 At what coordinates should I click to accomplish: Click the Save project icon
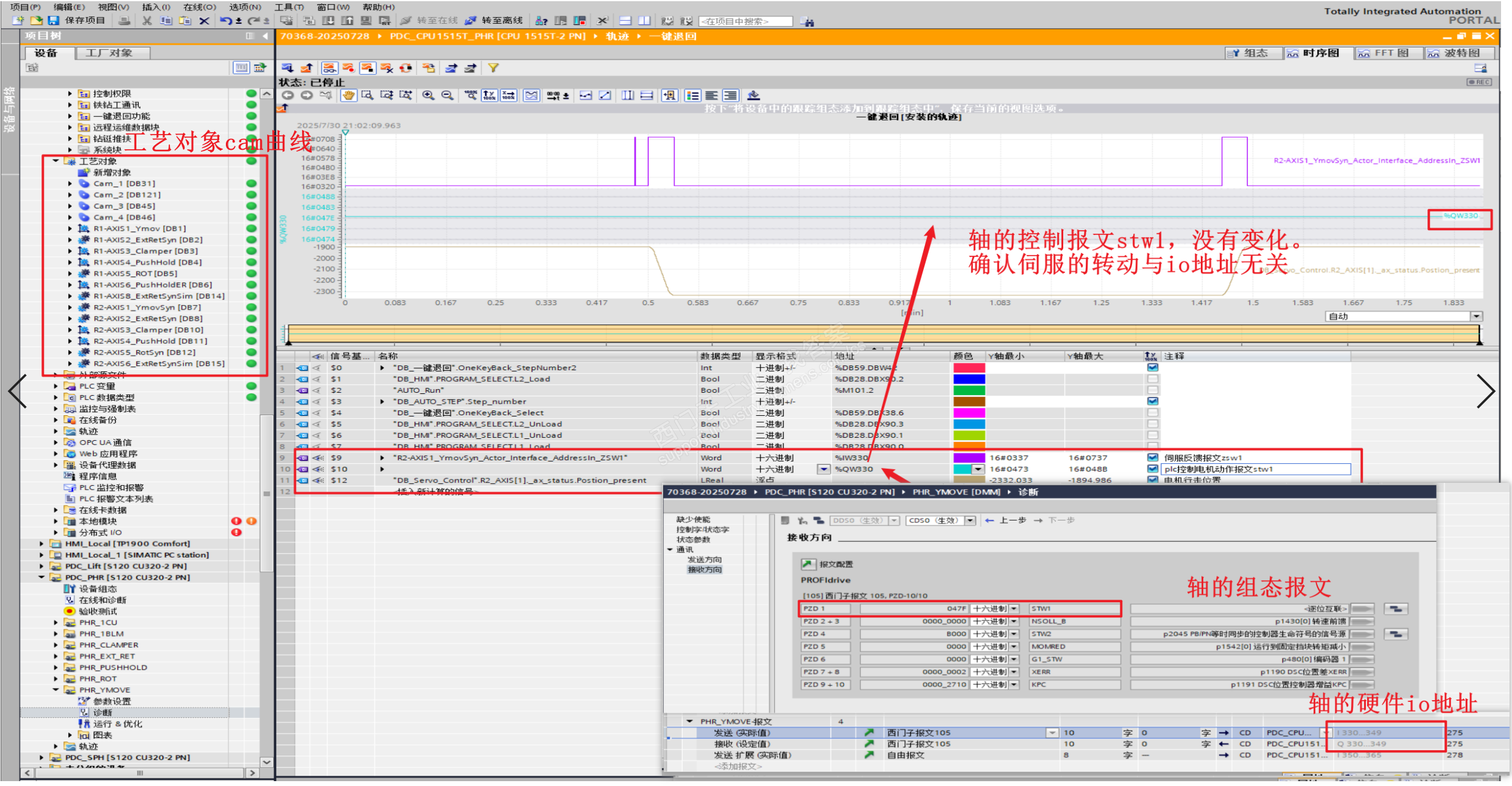tap(54, 21)
